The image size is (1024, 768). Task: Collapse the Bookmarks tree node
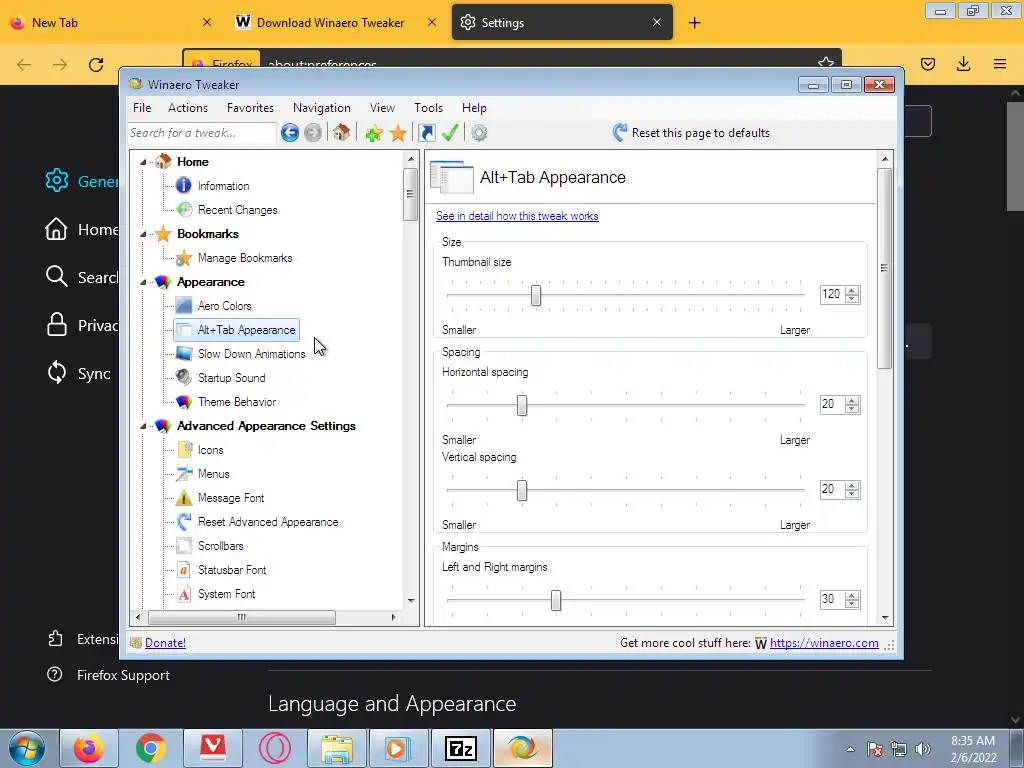(x=143, y=234)
